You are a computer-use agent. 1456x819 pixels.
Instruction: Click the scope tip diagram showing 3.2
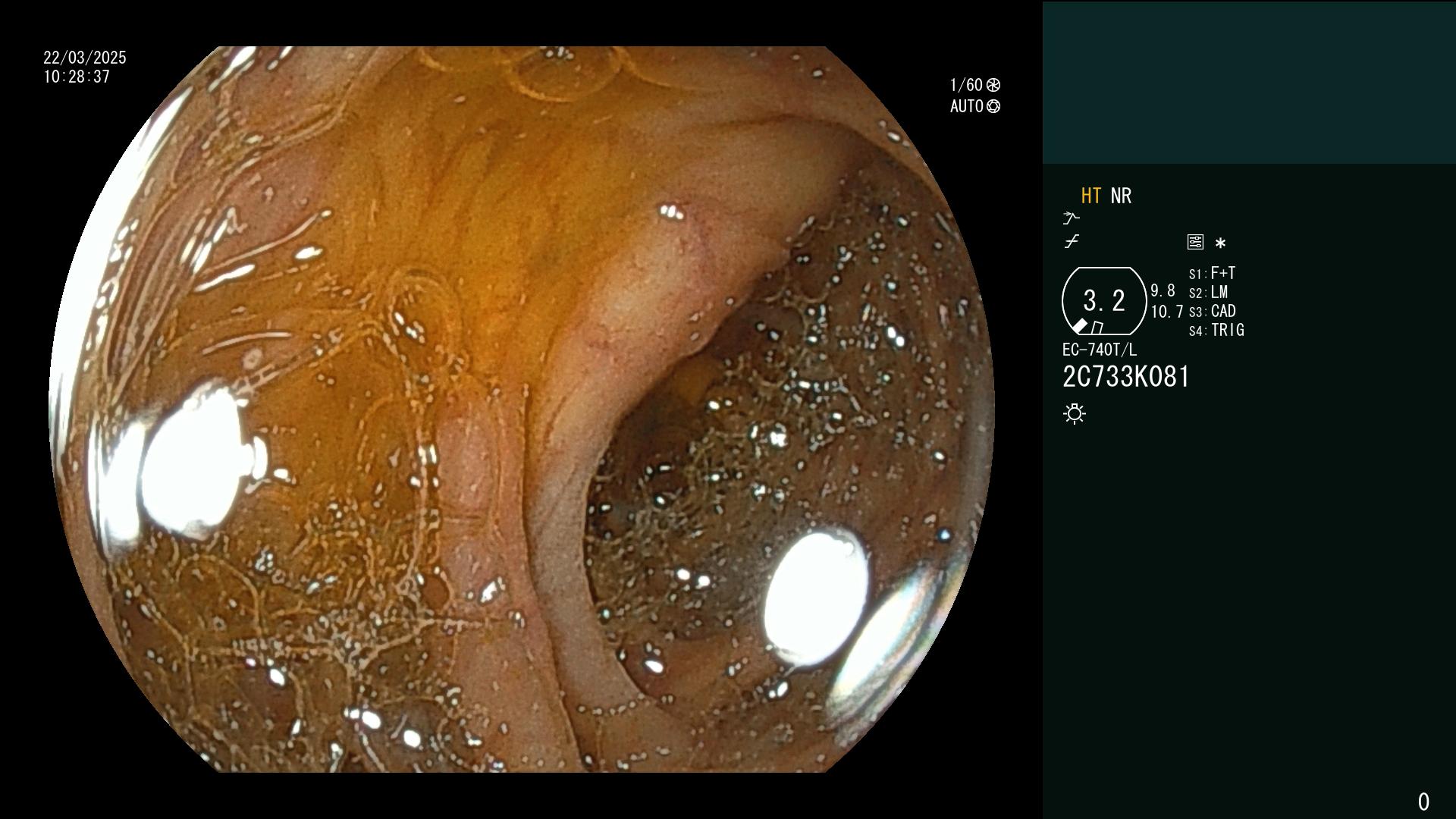click(1104, 301)
